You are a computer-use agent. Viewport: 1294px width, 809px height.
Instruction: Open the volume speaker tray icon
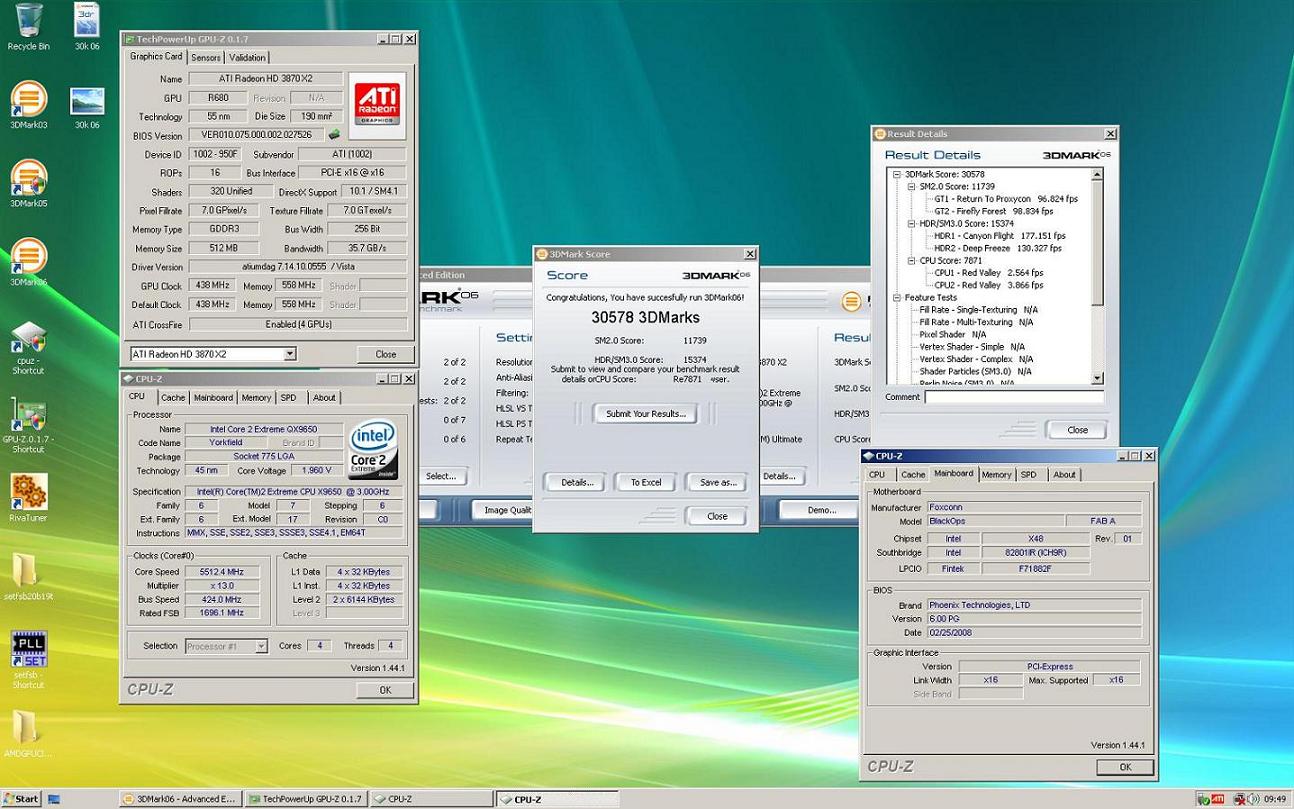[1254, 799]
